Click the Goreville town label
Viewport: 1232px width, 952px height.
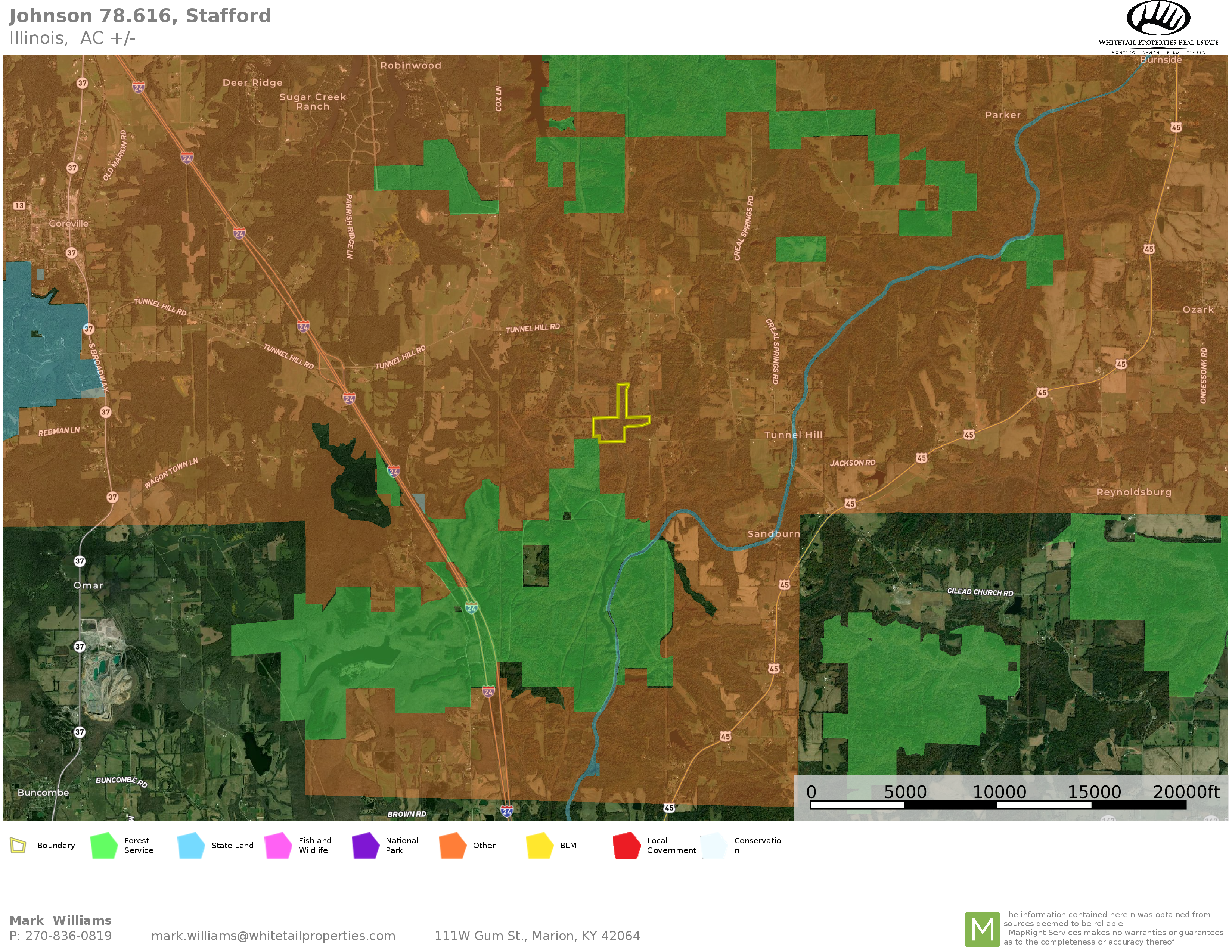[68, 223]
